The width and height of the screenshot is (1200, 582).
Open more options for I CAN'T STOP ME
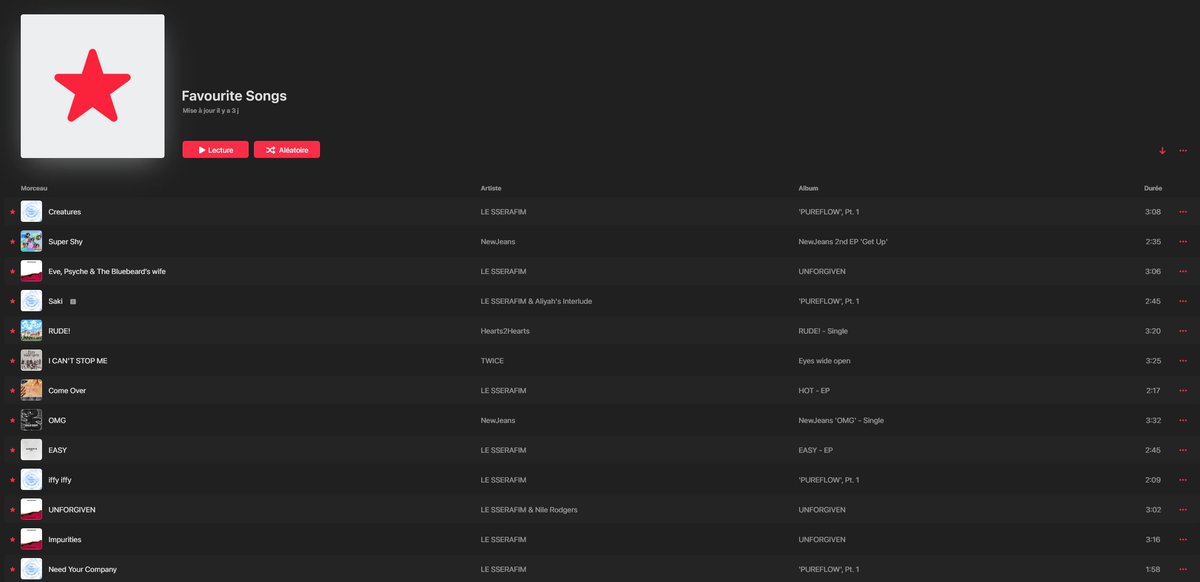click(1183, 361)
